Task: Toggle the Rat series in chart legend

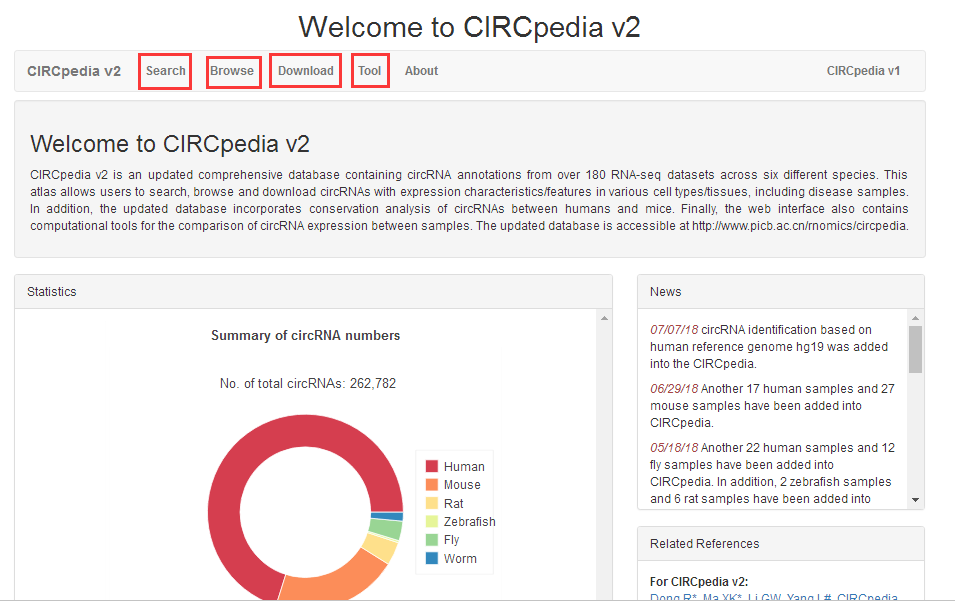Action: (453, 504)
